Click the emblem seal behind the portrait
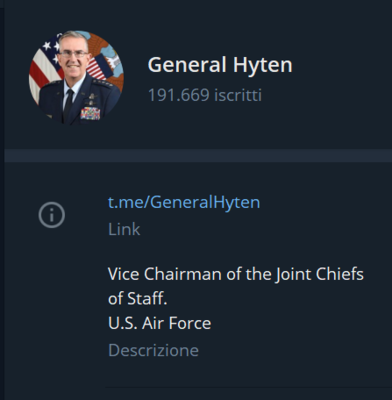The image size is (392, 400). 105,59
